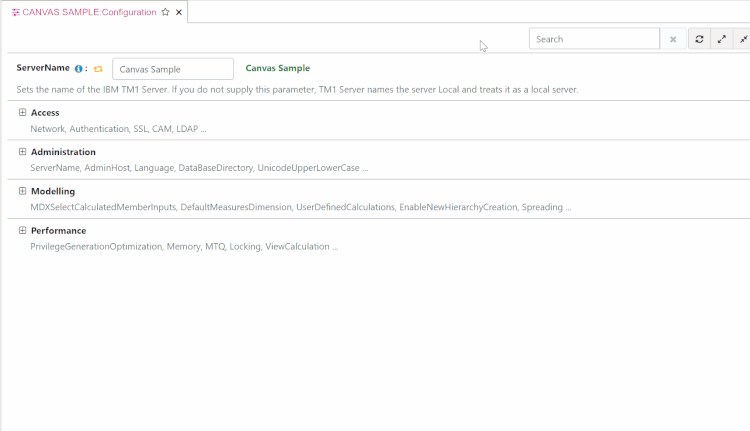Screen dimensions: 750x431
Task: Click the ServerName text input box
Action: [x=173, y=69]
